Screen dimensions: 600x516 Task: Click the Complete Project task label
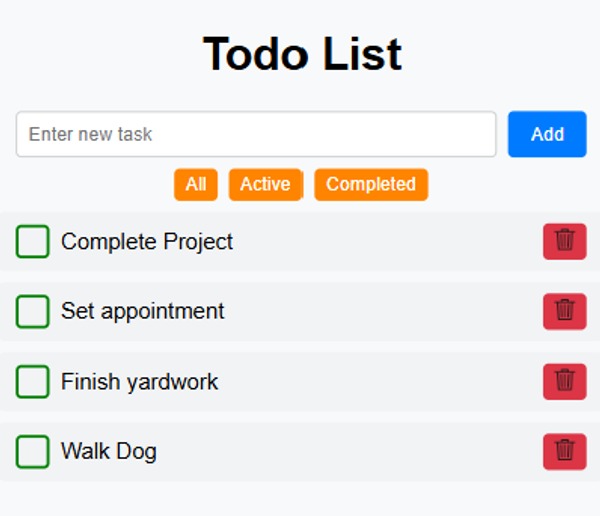pyautogui.click(x=147, y=241)
